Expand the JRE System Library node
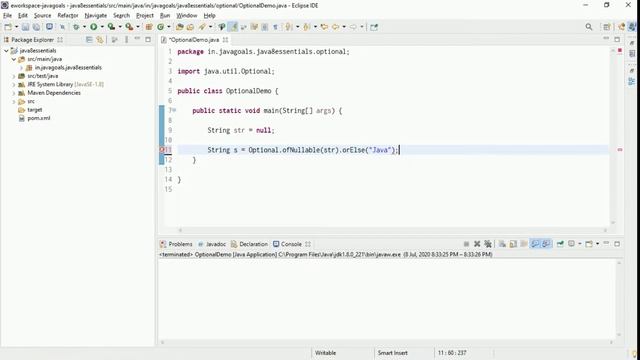Viewport: 640px width, 360px height. pos(13,84)
